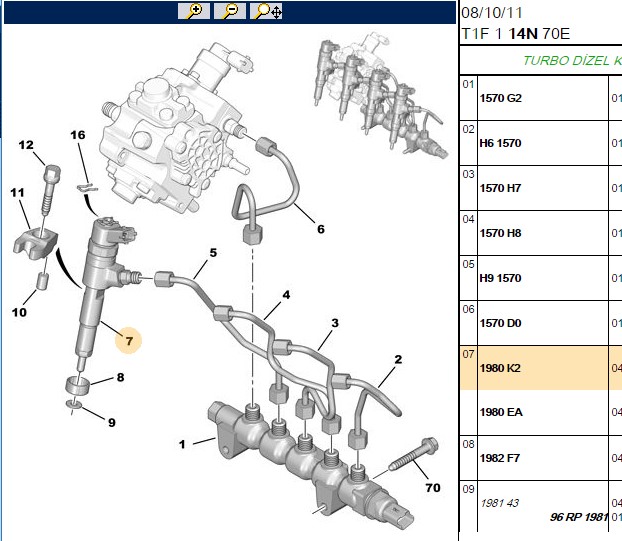Screen dimensions: 622x541
Task: Click callout number 9 washer label
Action: point(112,422)
